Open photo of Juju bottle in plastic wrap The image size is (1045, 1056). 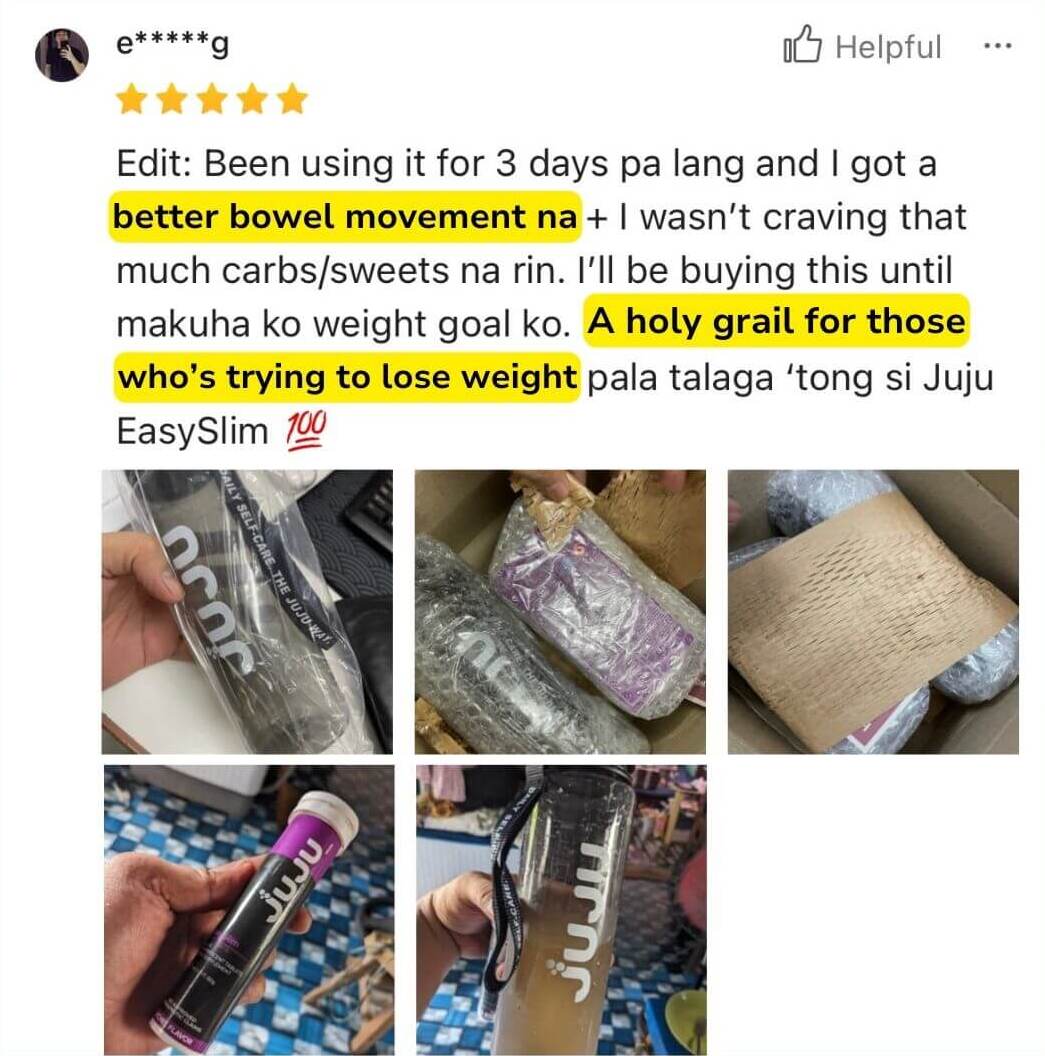click(x=247, y=612)
